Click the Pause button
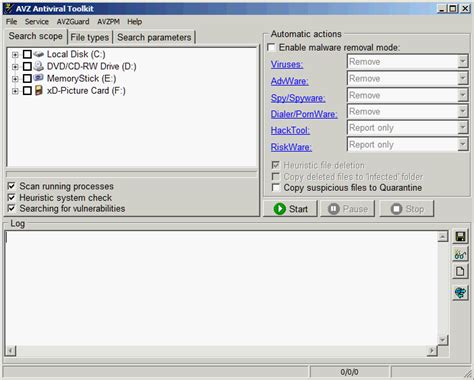The width and height of the screenshot is (474, 380). pos(348,209)
